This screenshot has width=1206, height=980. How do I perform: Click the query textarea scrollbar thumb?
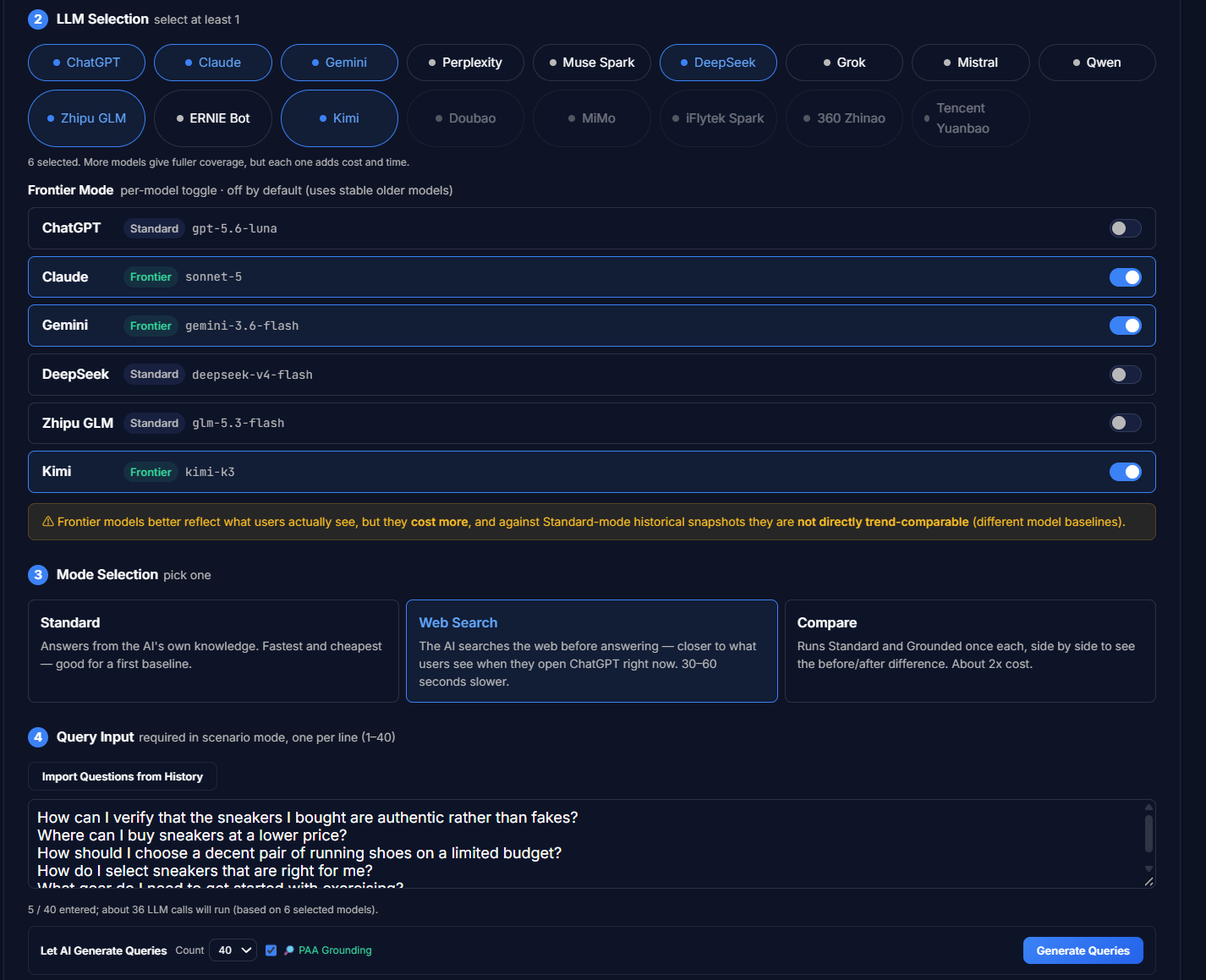[1148, 833]
